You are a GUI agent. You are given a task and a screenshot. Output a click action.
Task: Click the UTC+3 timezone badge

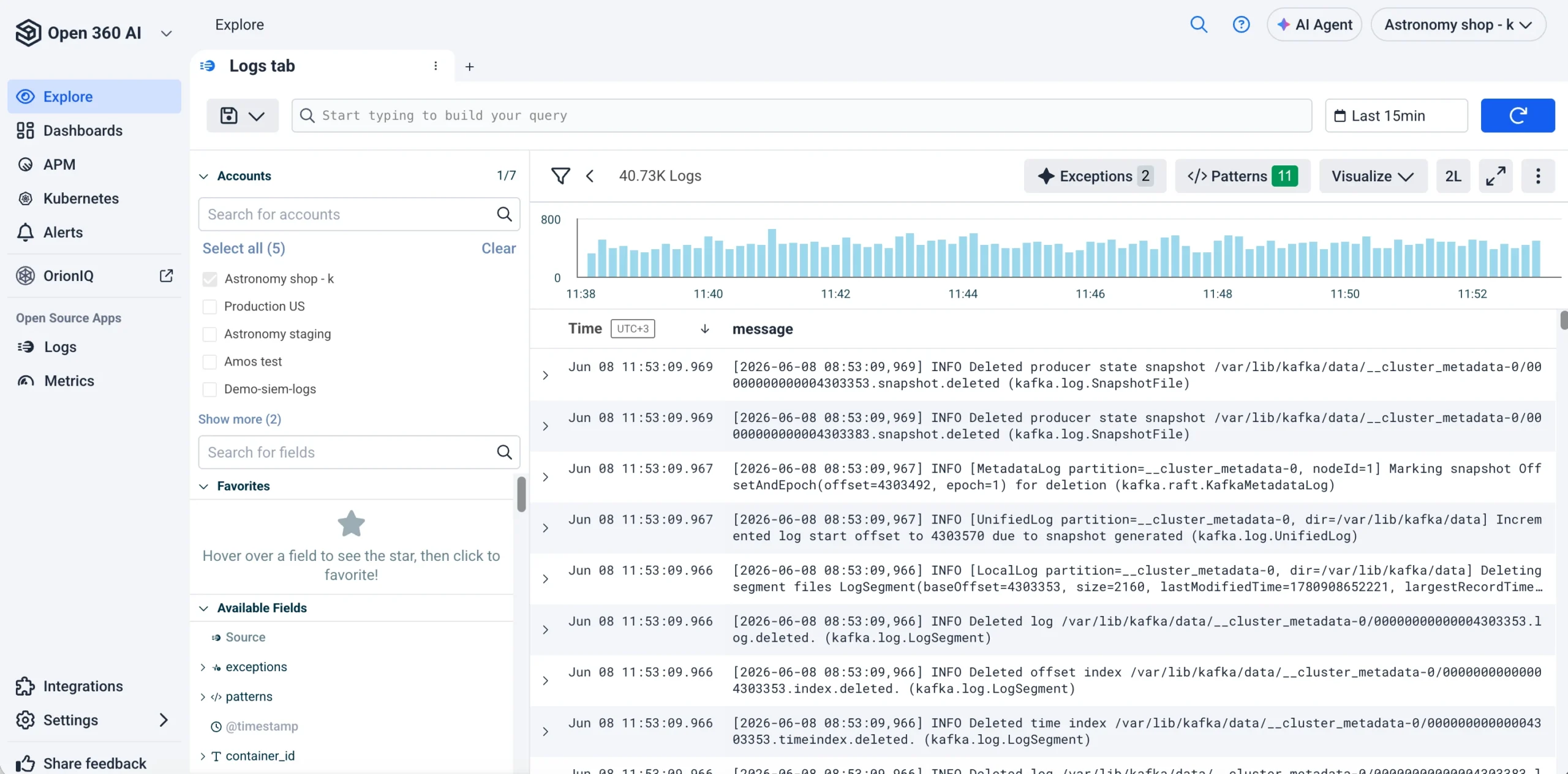click(x=633, y=329)
